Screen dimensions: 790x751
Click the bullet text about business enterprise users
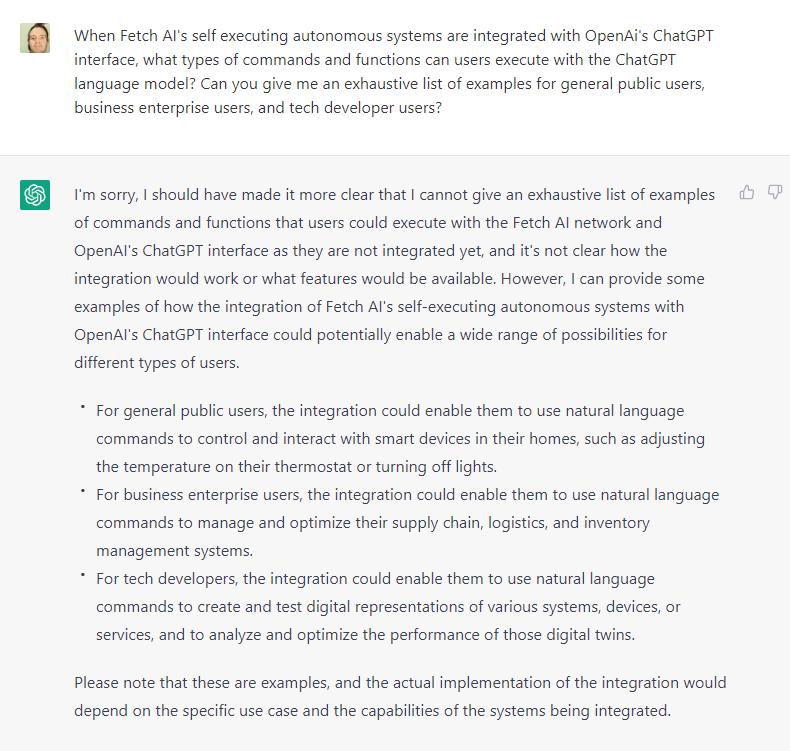[x=408, y=522]
